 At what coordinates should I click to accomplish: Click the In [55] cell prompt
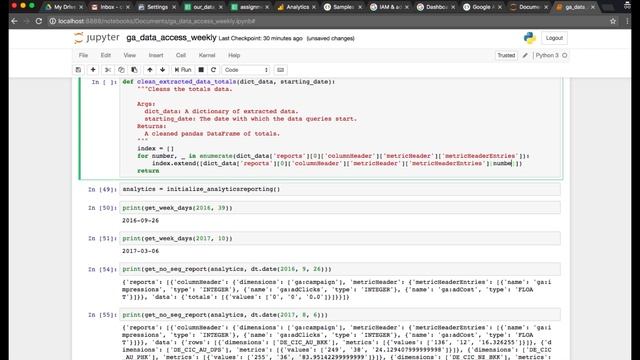[x=102, y=315]
